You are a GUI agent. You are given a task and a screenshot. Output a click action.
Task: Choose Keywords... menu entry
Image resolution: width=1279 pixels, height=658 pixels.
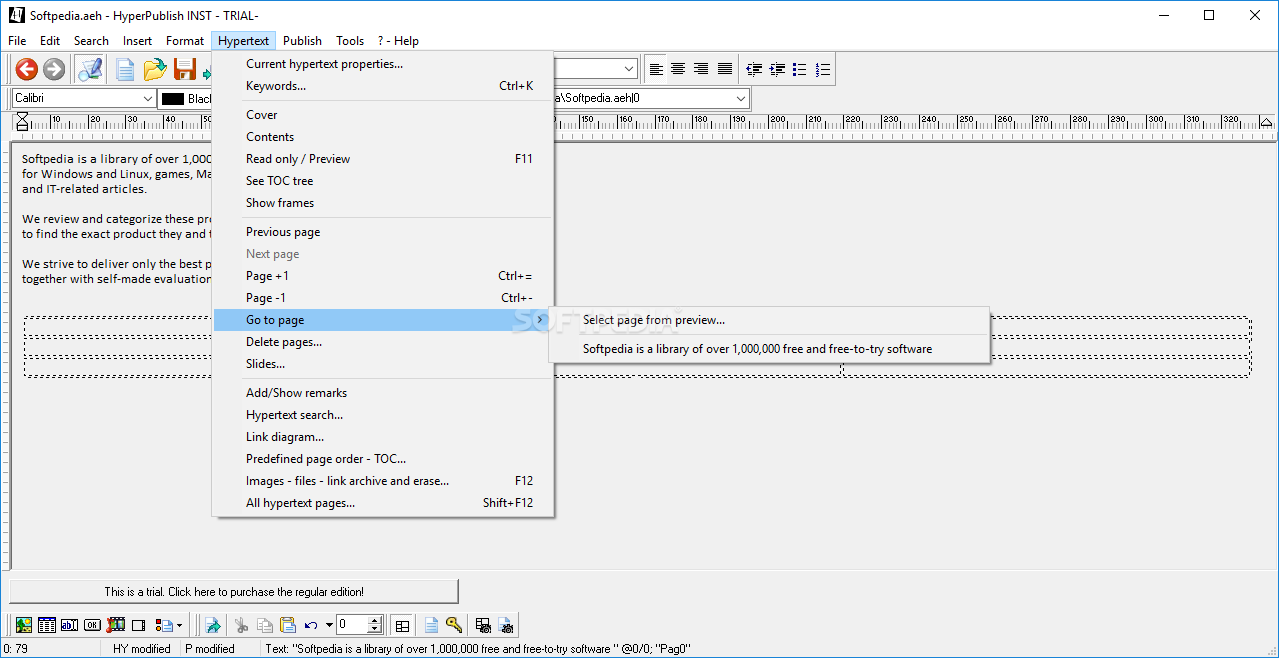pyautogui.click(x=381, y=86)
